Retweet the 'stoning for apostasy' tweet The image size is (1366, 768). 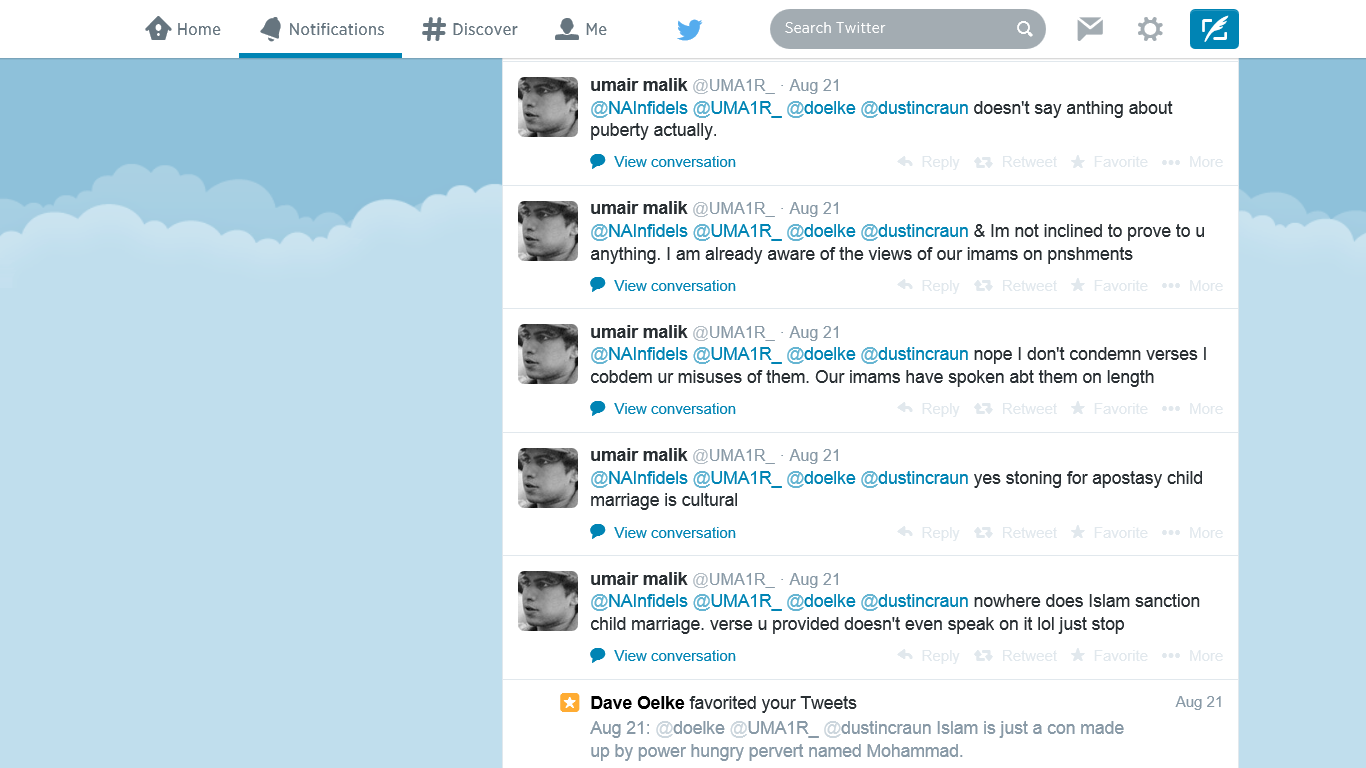coord(1015,533)
